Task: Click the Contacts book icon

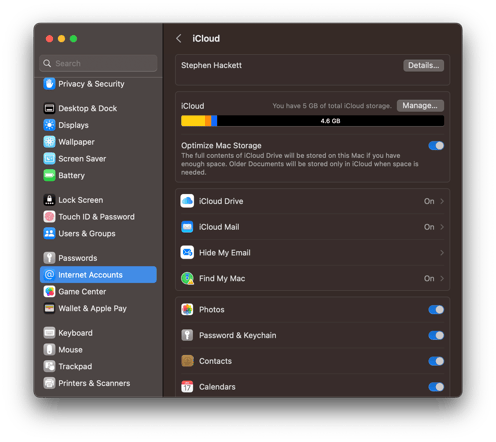Action: [187, 361]
